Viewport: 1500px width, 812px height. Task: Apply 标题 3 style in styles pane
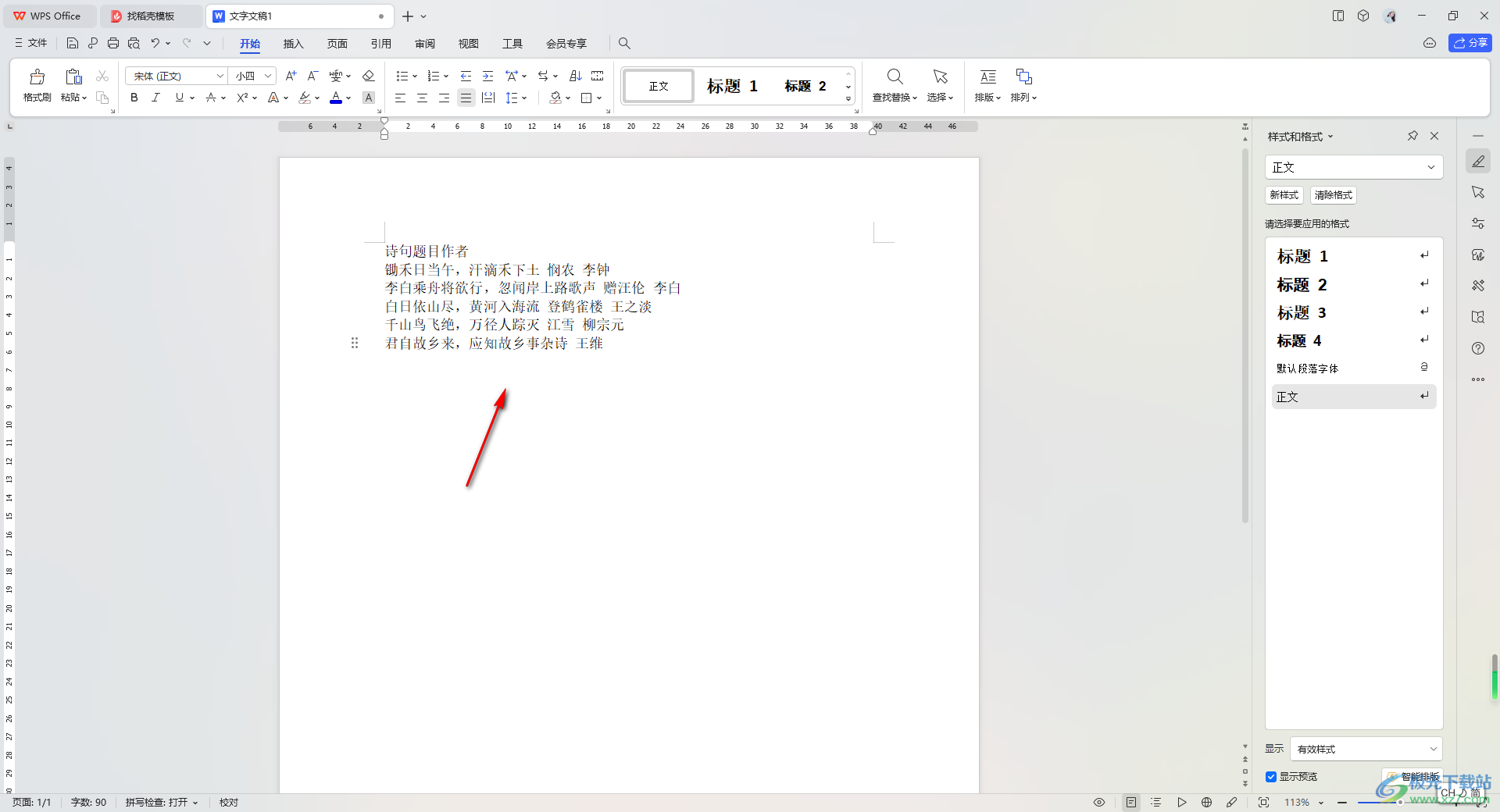tap(1353, 312)
